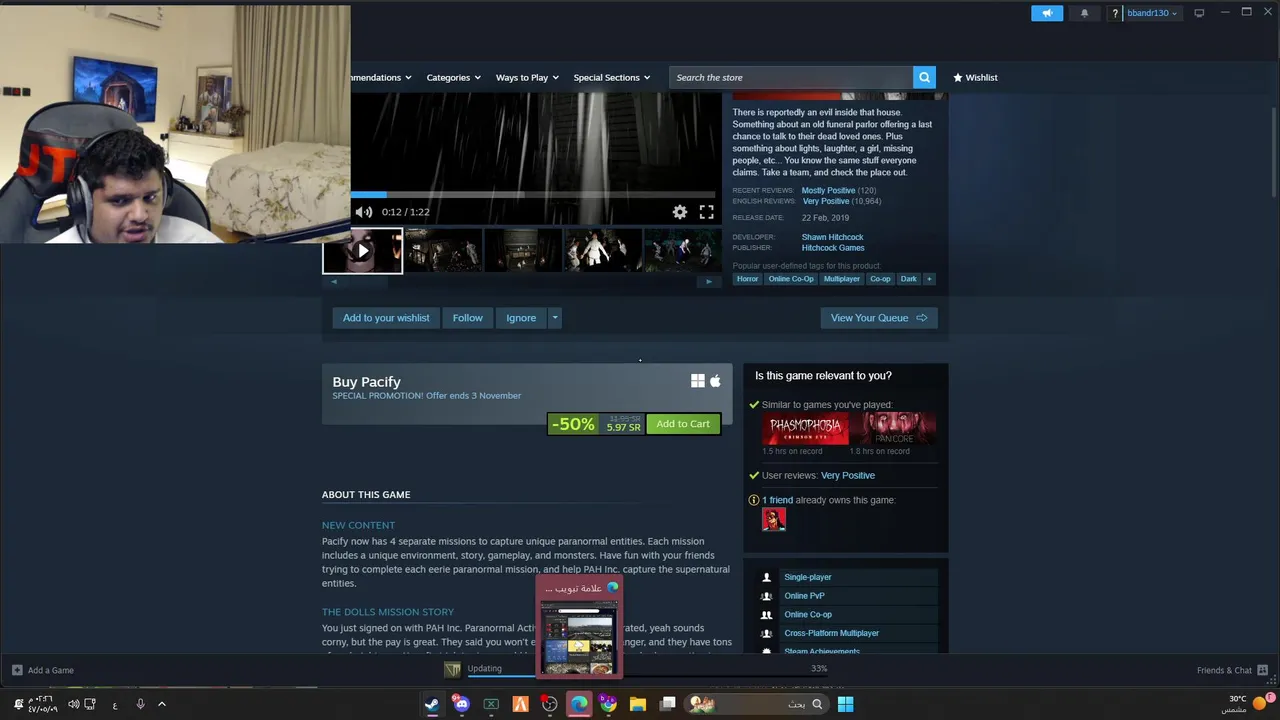Open Big Picture mode monitor icon
Viewport: 1280px width, 720px height.
point(1199,13)
